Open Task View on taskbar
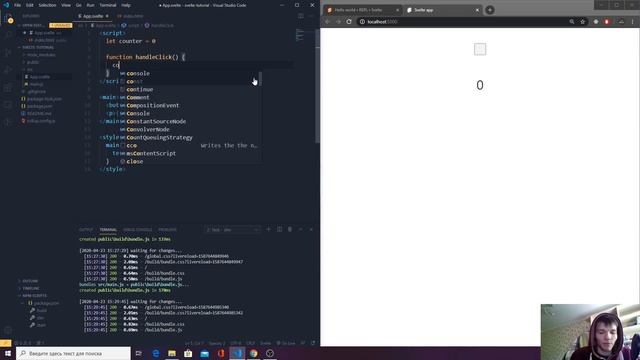Image resolution: width=640 pixels, height=360 pixels. [139, 353]
